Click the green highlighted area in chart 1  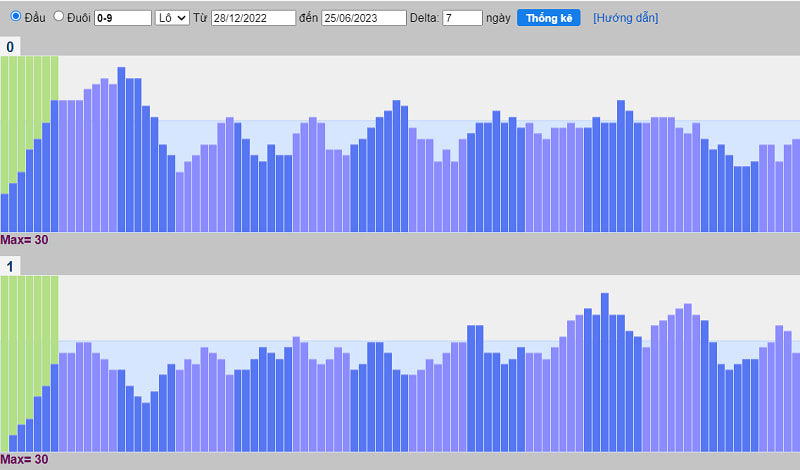tap(29, 320)
